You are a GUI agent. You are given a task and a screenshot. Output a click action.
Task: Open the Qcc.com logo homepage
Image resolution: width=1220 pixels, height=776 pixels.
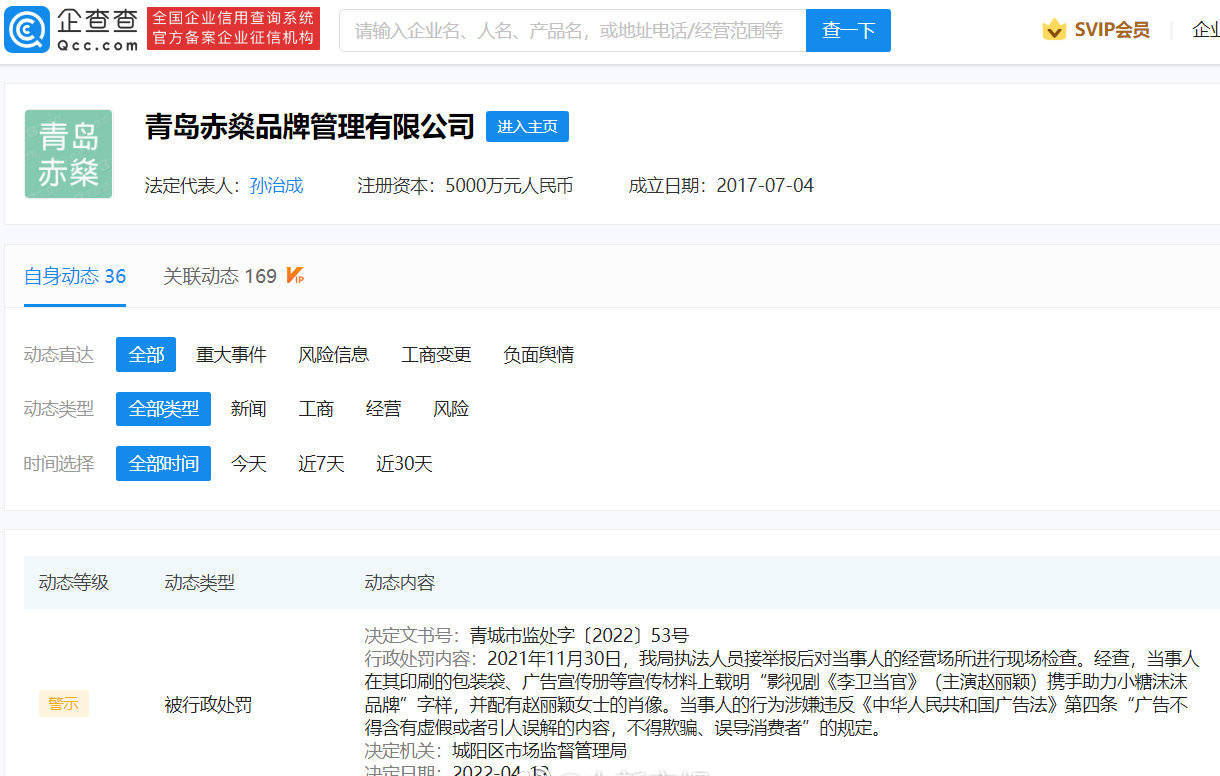coord(71,30)
